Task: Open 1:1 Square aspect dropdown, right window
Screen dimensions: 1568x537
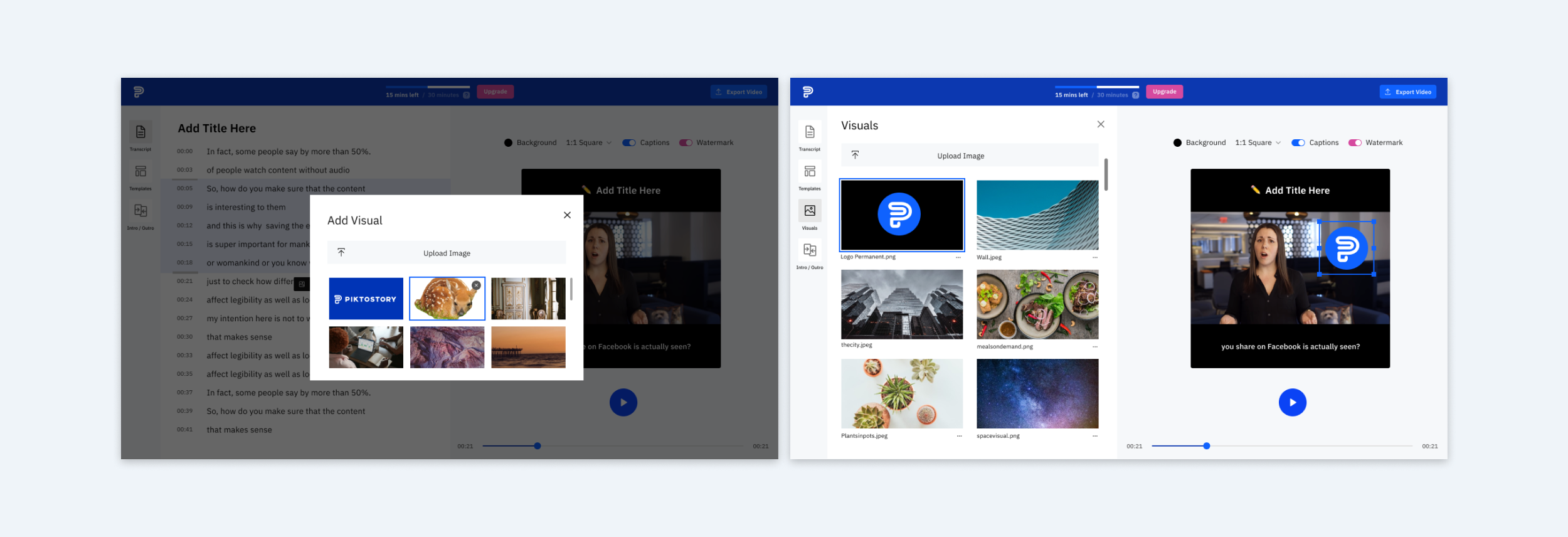Action: click(x=1258, y=143)
